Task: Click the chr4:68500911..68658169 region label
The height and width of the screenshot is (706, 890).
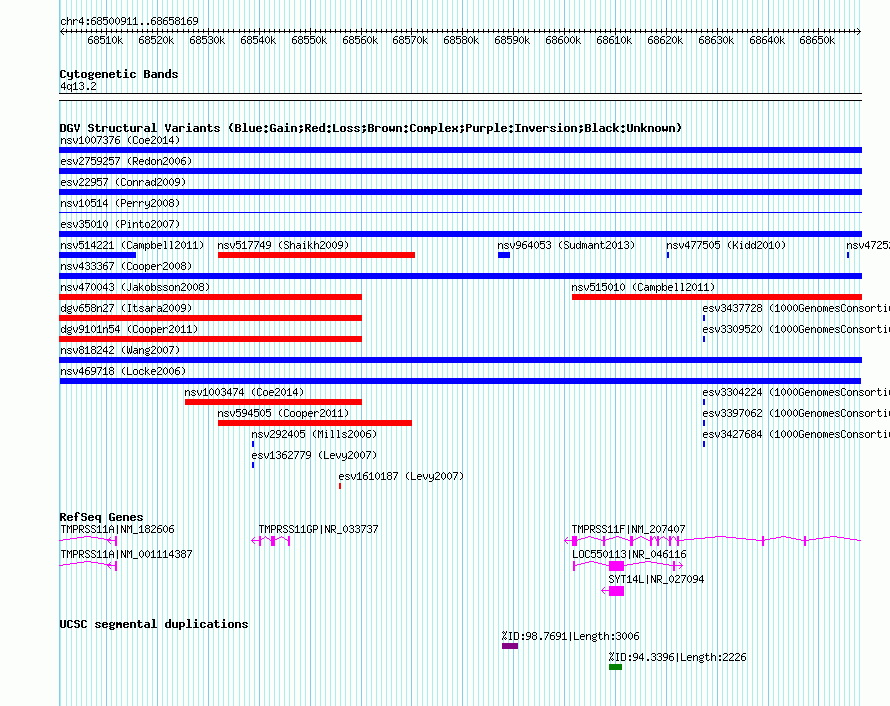Action: pos(129,21)
